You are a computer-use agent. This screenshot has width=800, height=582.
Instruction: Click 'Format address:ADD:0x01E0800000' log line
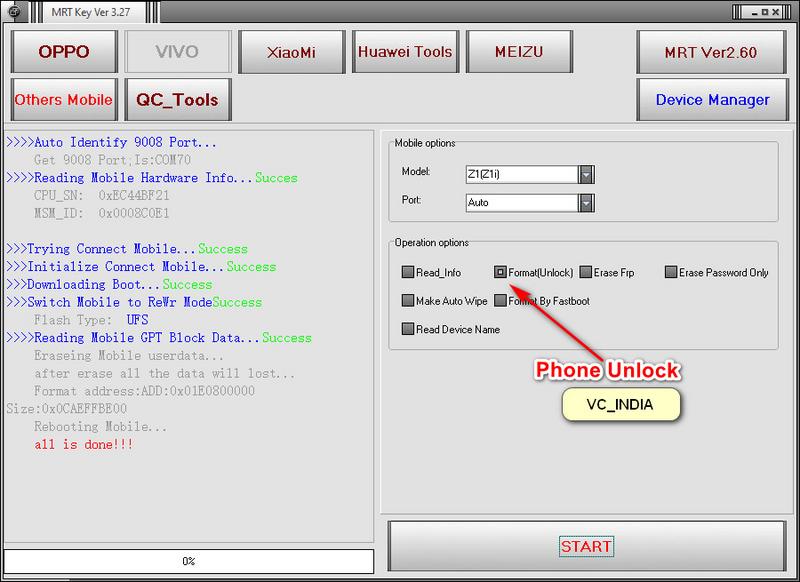coord(144,391)
